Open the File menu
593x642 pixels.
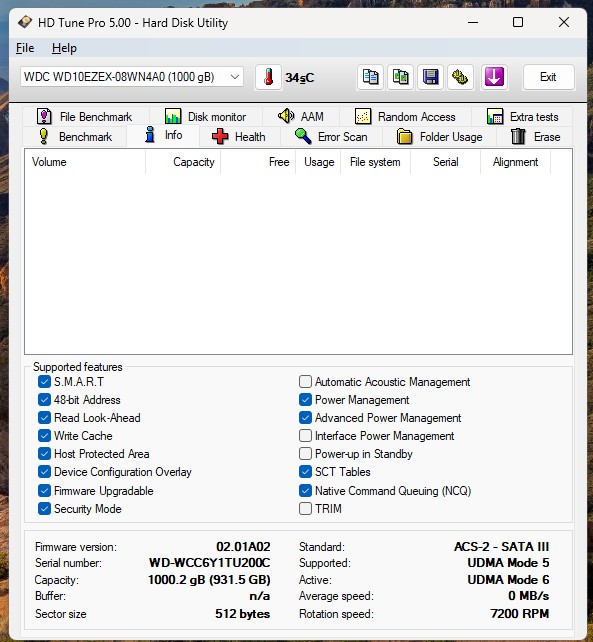(x=25, y=48)
